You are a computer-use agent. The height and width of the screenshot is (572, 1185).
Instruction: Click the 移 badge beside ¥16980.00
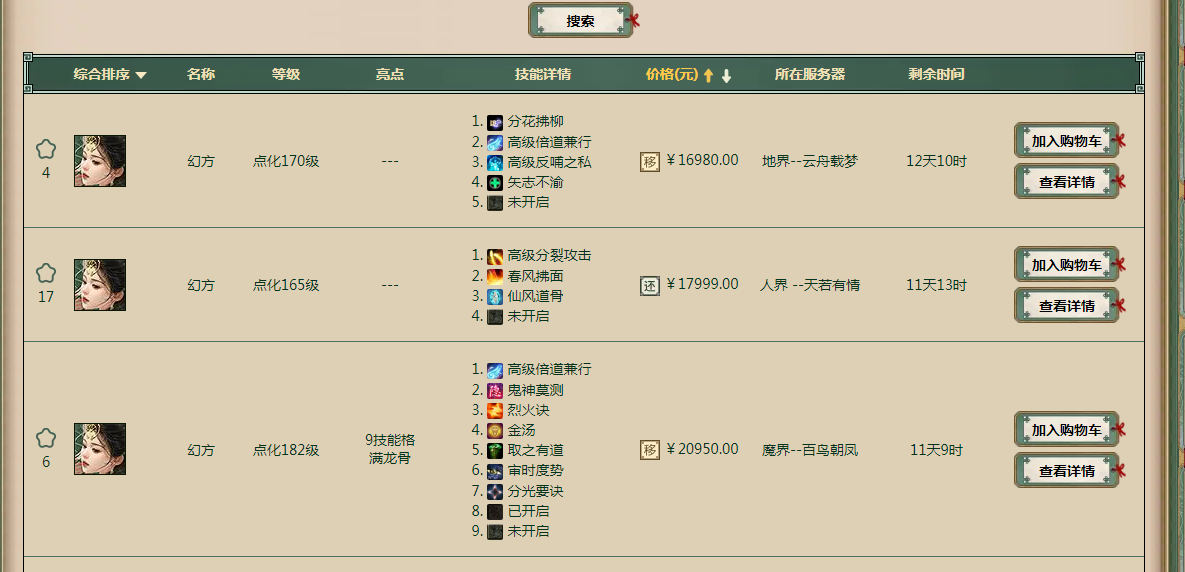(x=650, y=161)
